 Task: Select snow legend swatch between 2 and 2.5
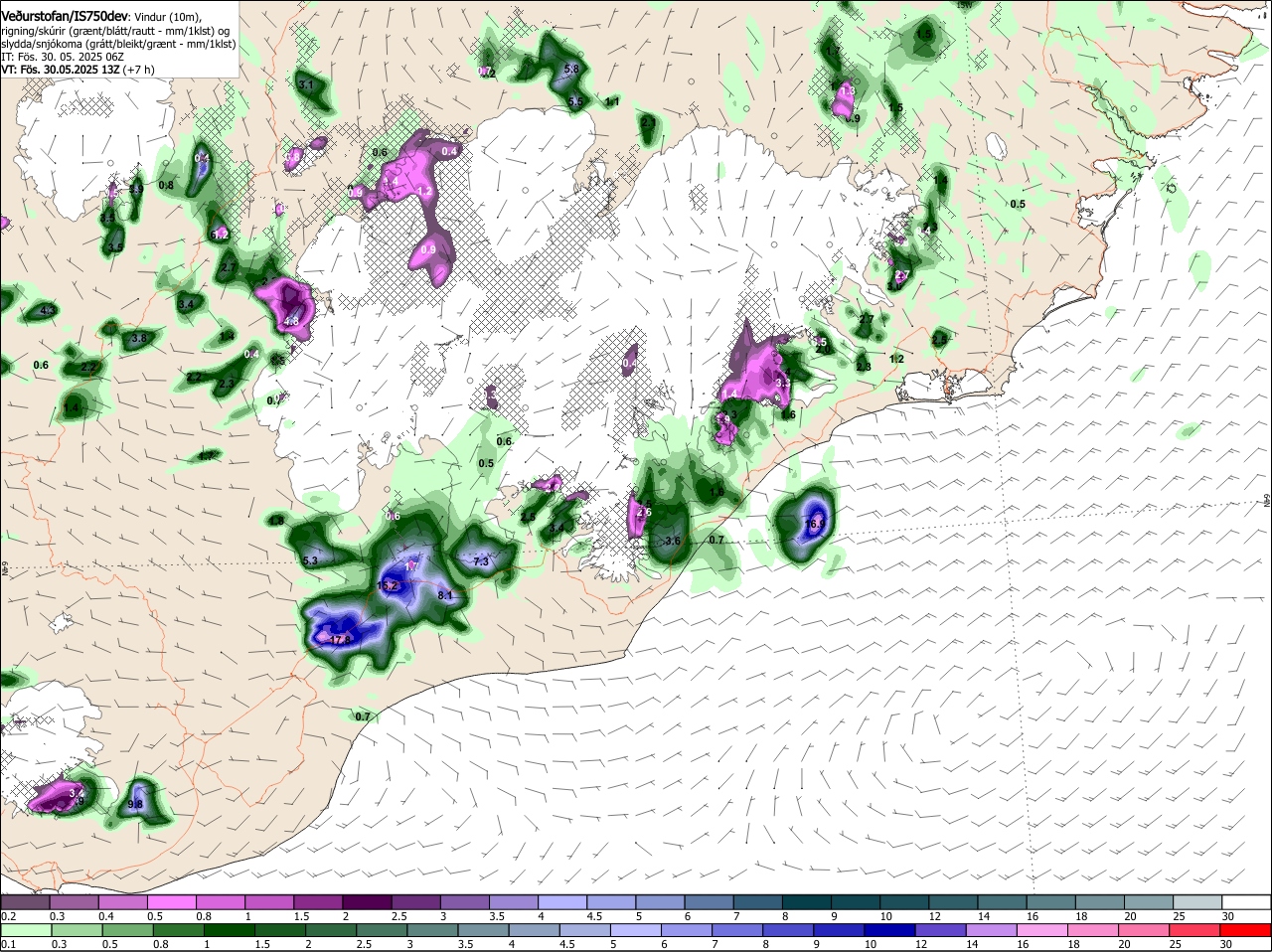click(x=367, y=902)
